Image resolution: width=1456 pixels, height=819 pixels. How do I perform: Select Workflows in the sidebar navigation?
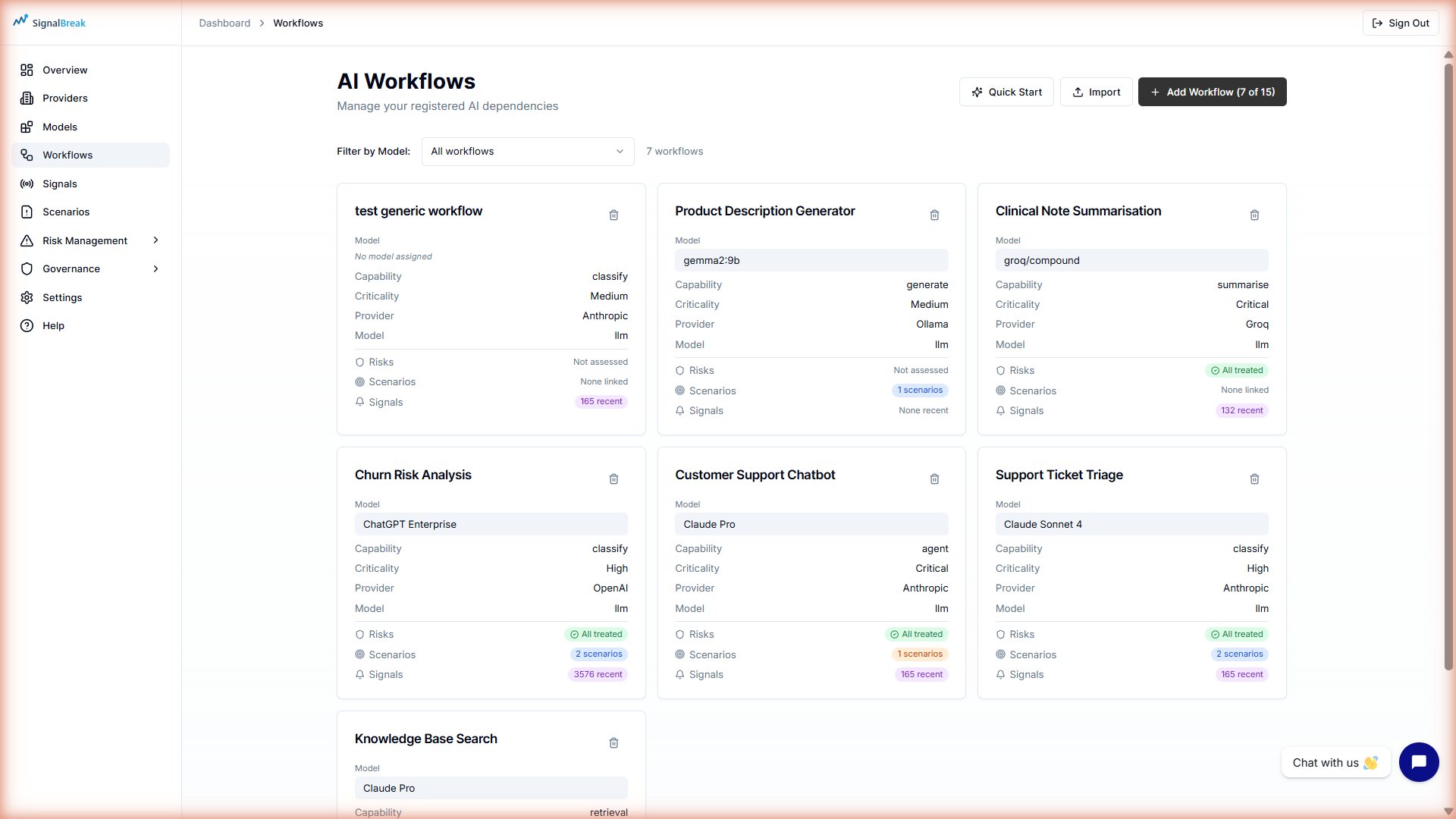(67, 155)
